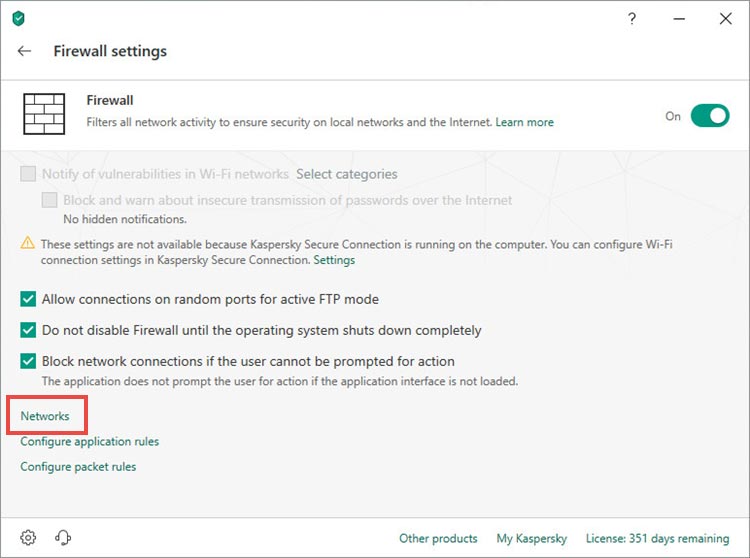750x558 pixels.
Task: Open Configure application rules
Action: coord(89,441)
